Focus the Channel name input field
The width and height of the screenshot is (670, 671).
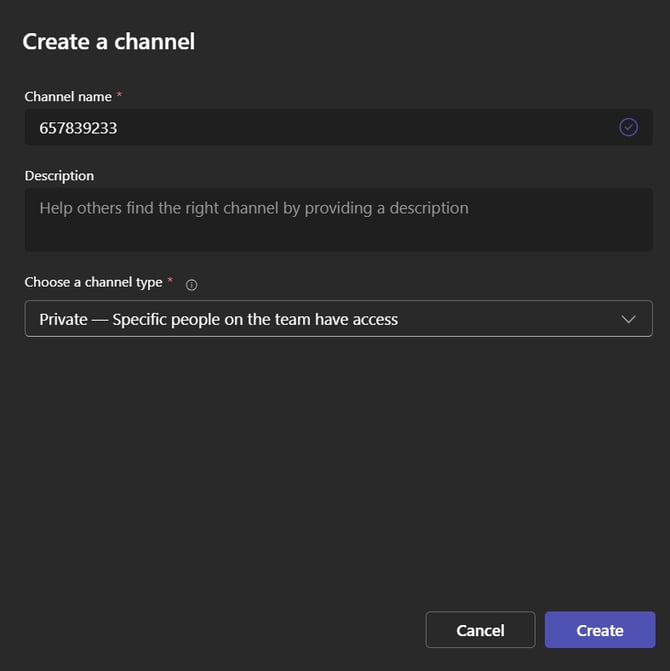(320, 127)
